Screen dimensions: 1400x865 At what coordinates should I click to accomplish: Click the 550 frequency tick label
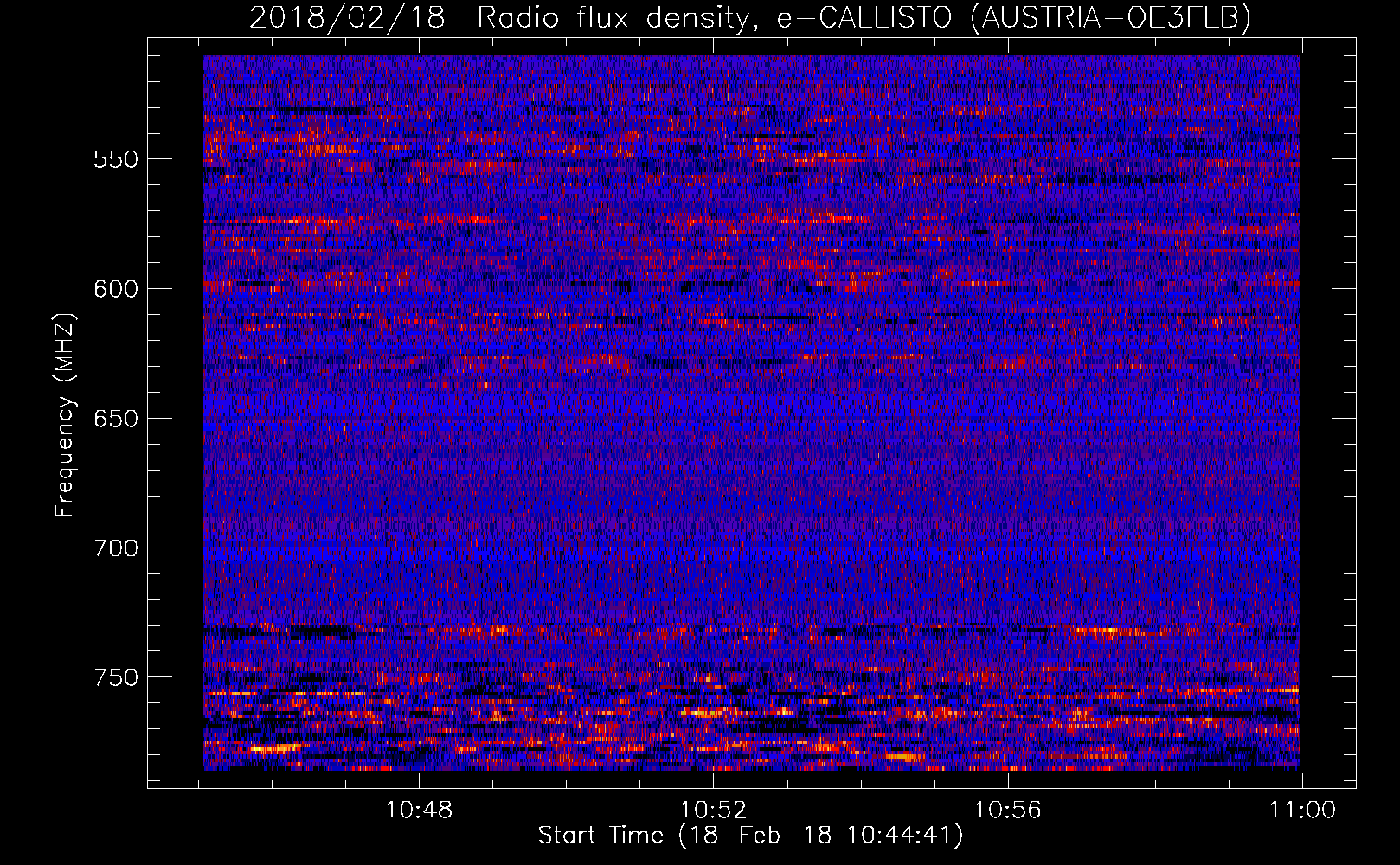(x=116, y=160)
